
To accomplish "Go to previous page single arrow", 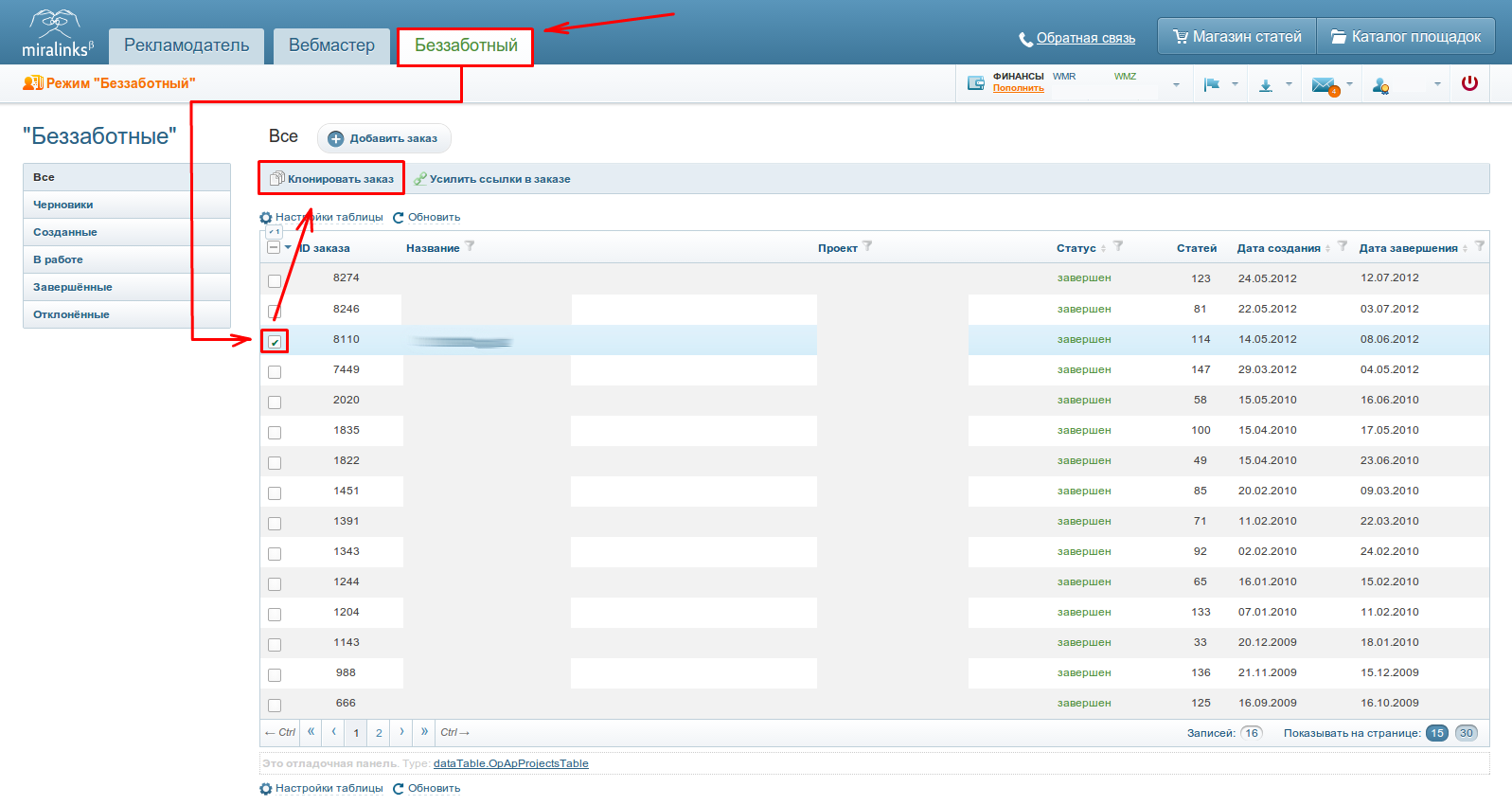I will 333,732.
